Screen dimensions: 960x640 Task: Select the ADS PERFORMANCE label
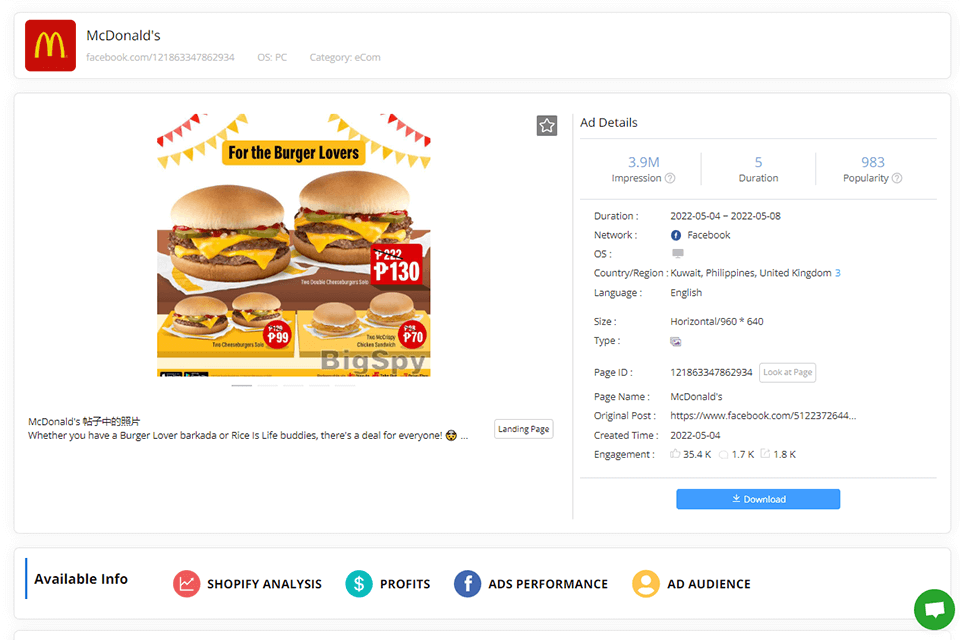click(548, 584)
